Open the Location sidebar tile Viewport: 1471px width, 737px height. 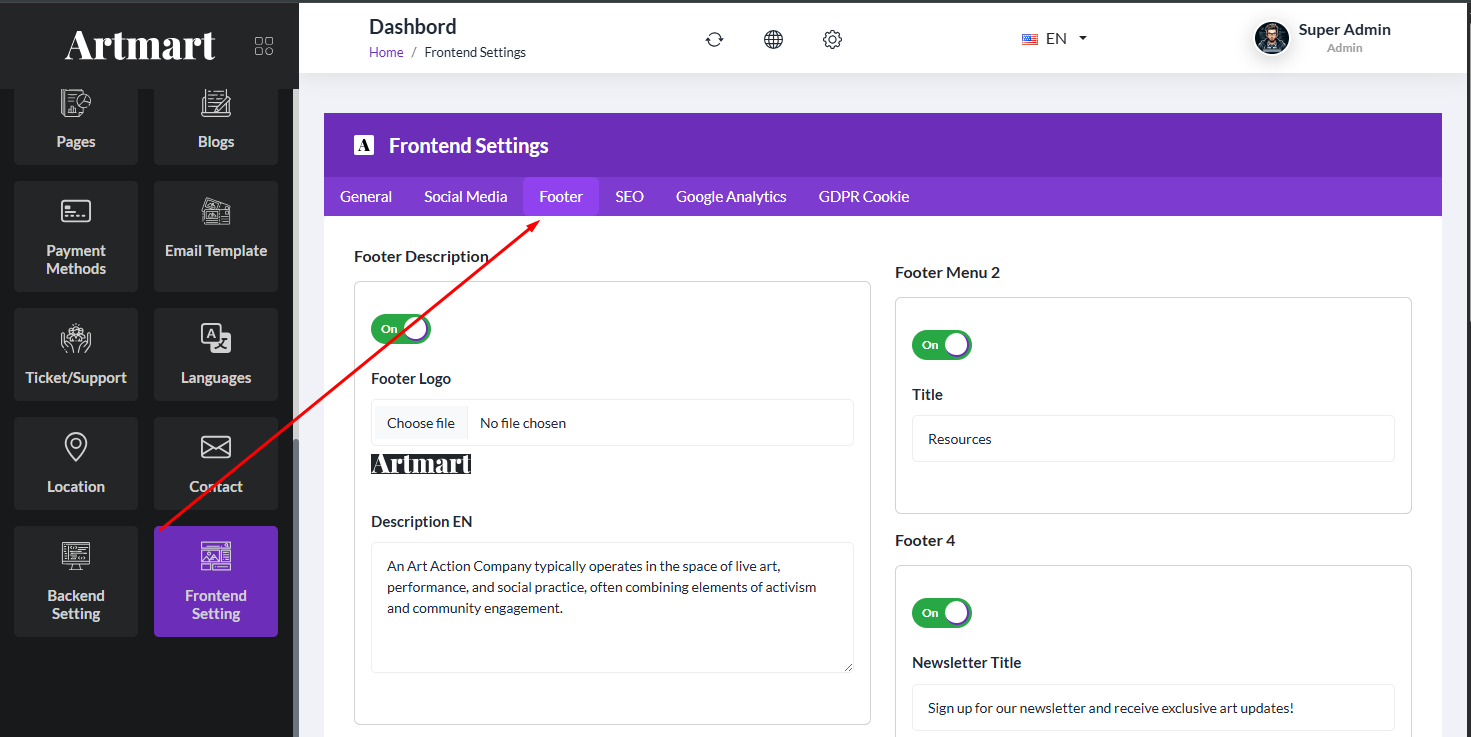click(x=76, y=463)
